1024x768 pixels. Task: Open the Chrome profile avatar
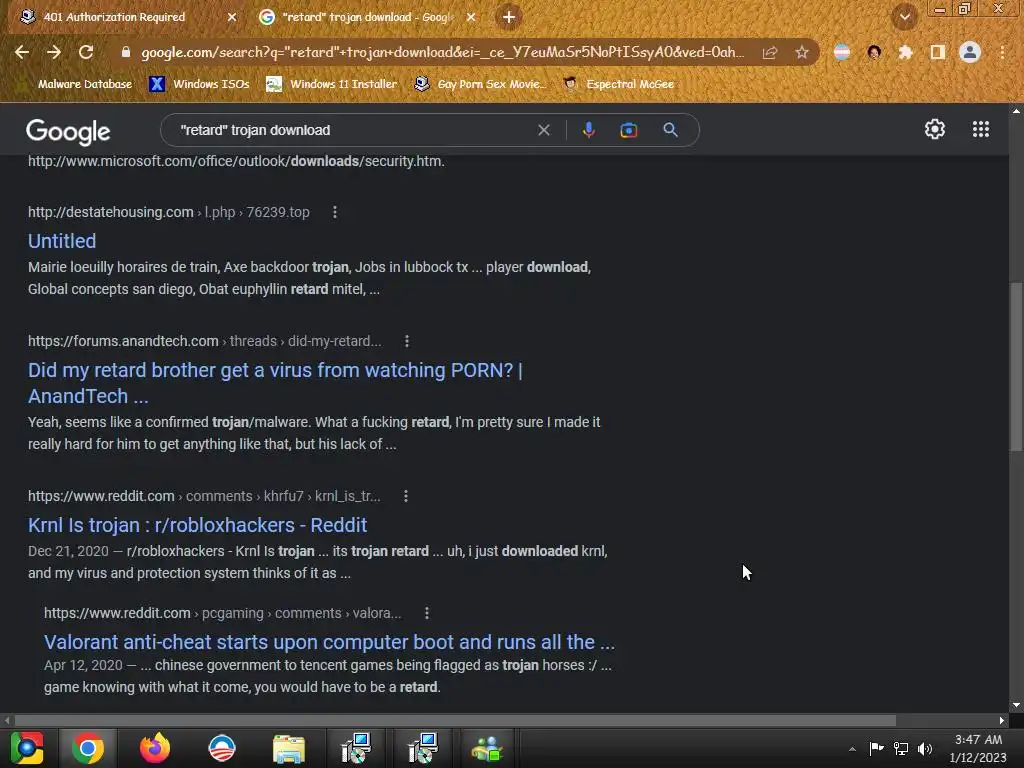[x=970, y=52]
